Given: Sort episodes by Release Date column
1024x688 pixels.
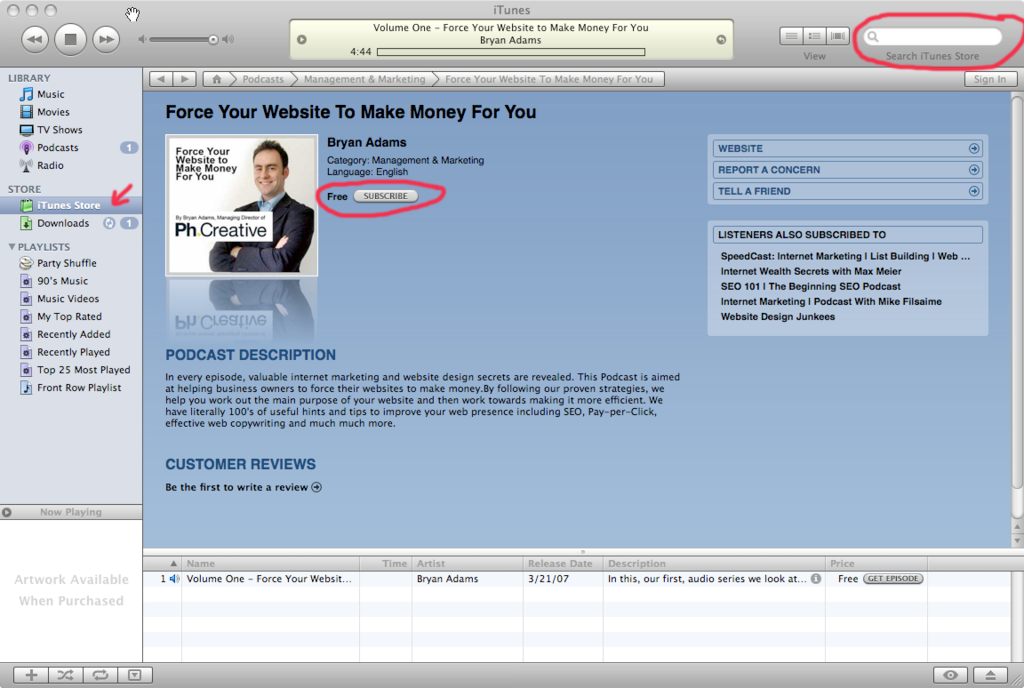Looking at the screenshot, I should [563, 563].
